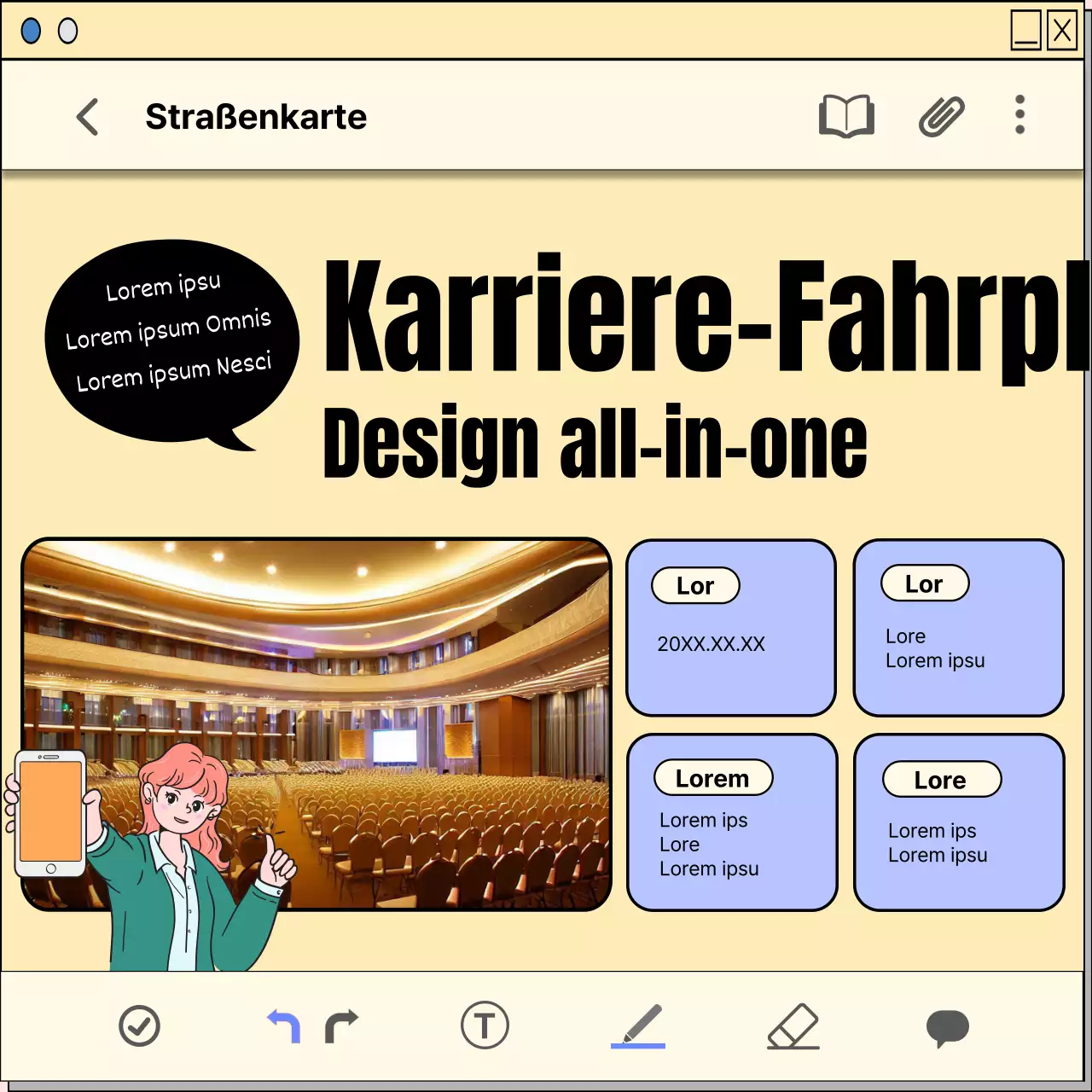Navigate back with the left chevron arrow
Image resolution: width=1092 pixels, height=1092 pixels.
[x=88, y=117]
